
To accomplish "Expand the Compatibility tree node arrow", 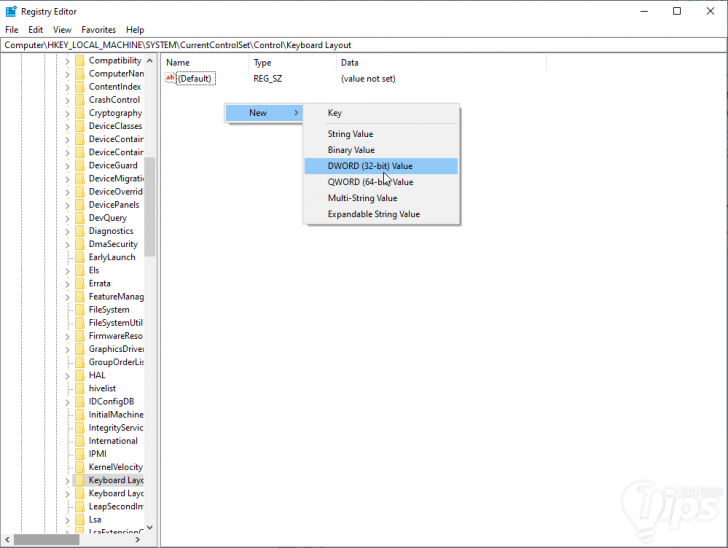I will pos(67,61).
